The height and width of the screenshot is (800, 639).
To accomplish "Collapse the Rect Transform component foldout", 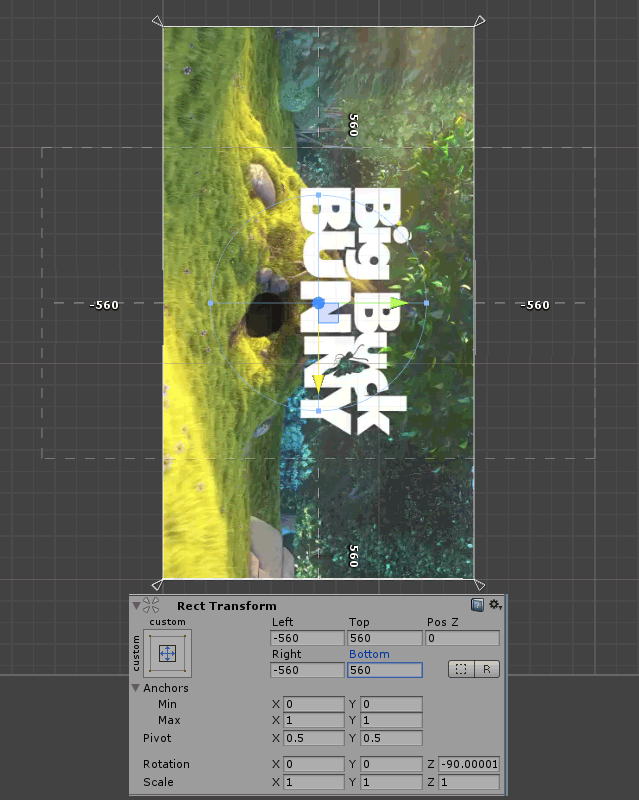I will 136,606.
